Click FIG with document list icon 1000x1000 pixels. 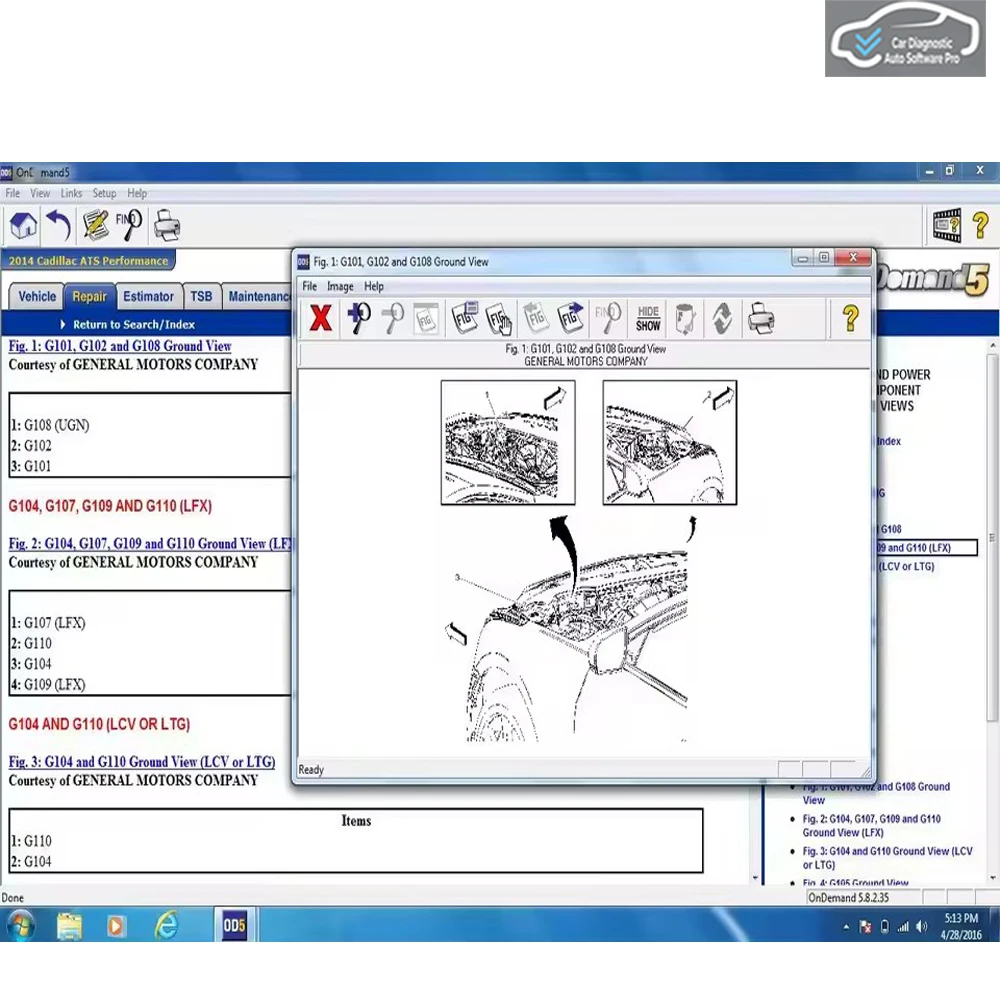tap(464, 318)
